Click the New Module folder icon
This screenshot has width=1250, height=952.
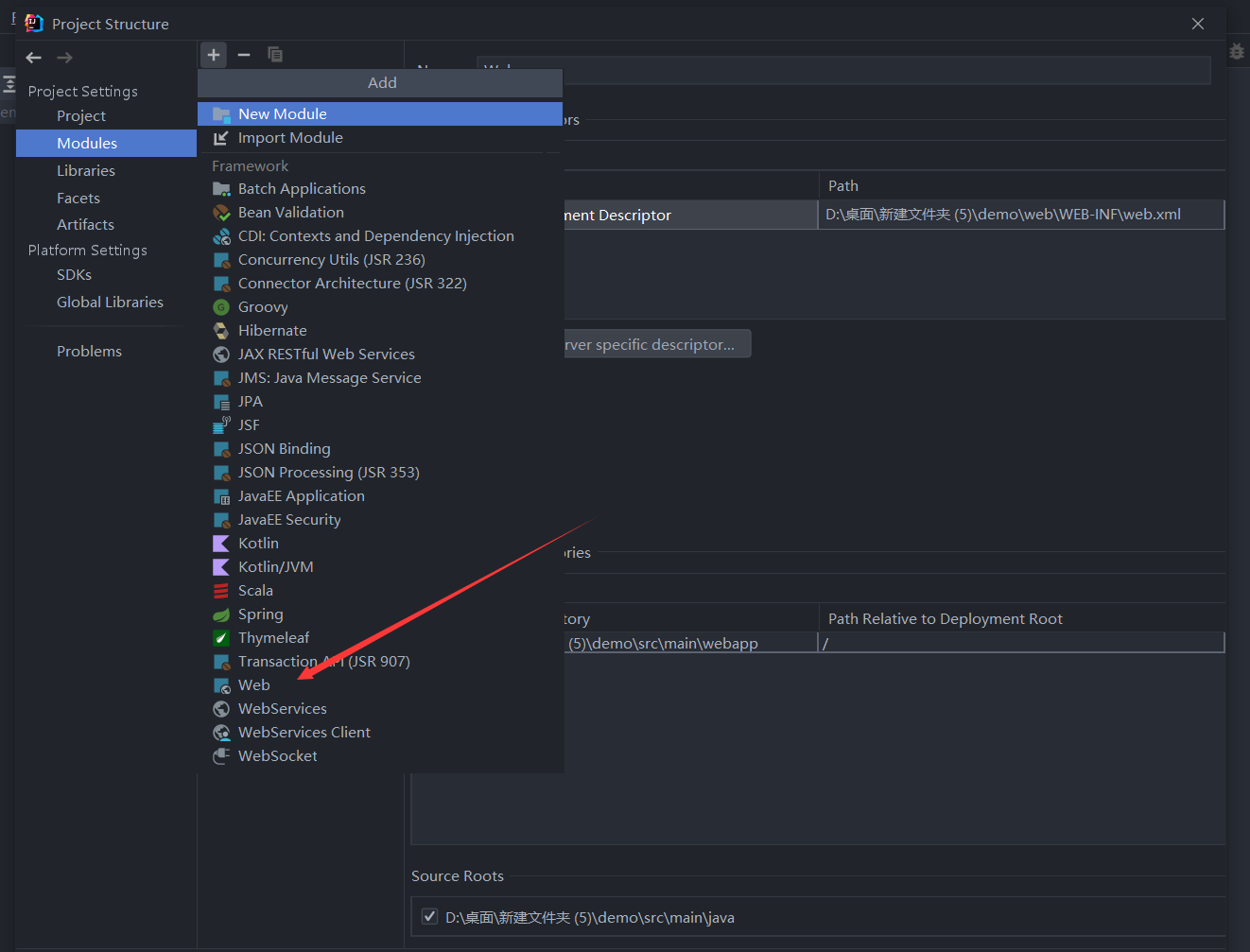point(221,114)
